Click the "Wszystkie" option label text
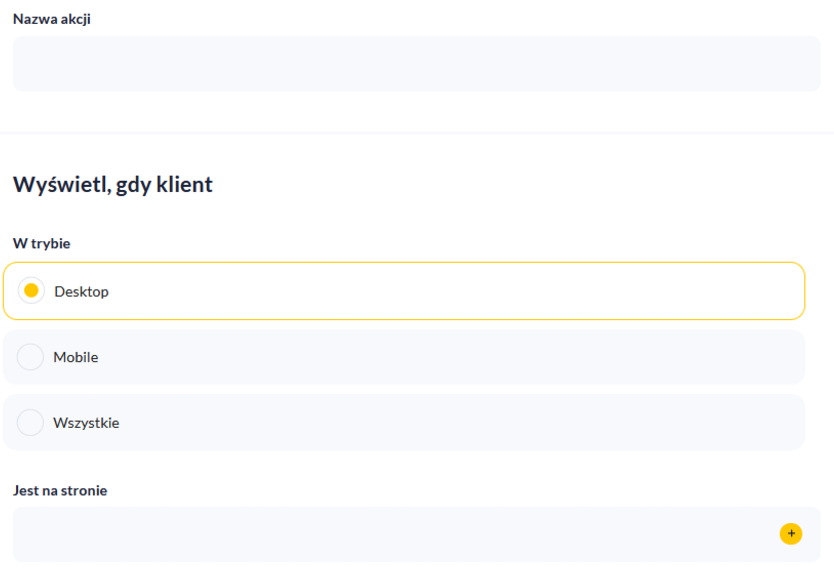The width and height of the screenshot is (834, 583). point(86,423)
